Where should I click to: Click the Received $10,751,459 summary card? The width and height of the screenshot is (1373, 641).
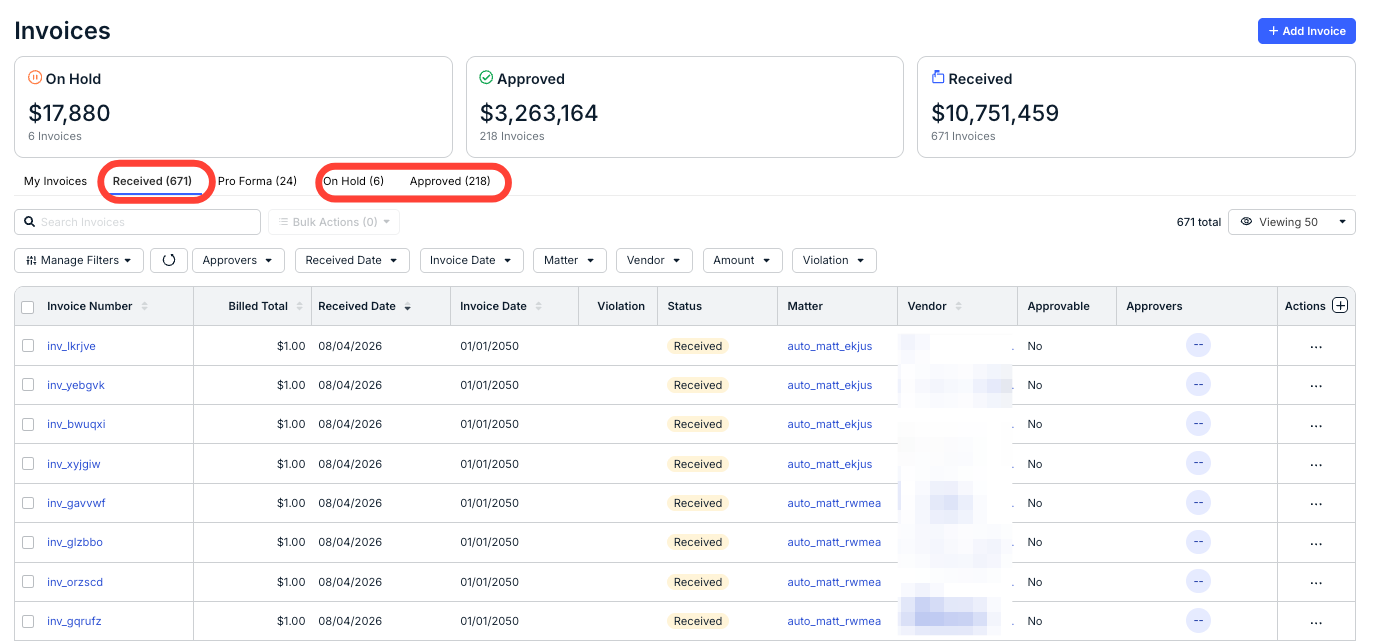tap(1136, 107)
